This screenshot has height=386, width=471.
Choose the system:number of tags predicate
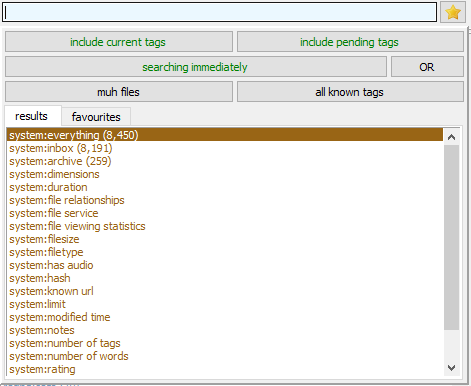(x=65, y=343)
